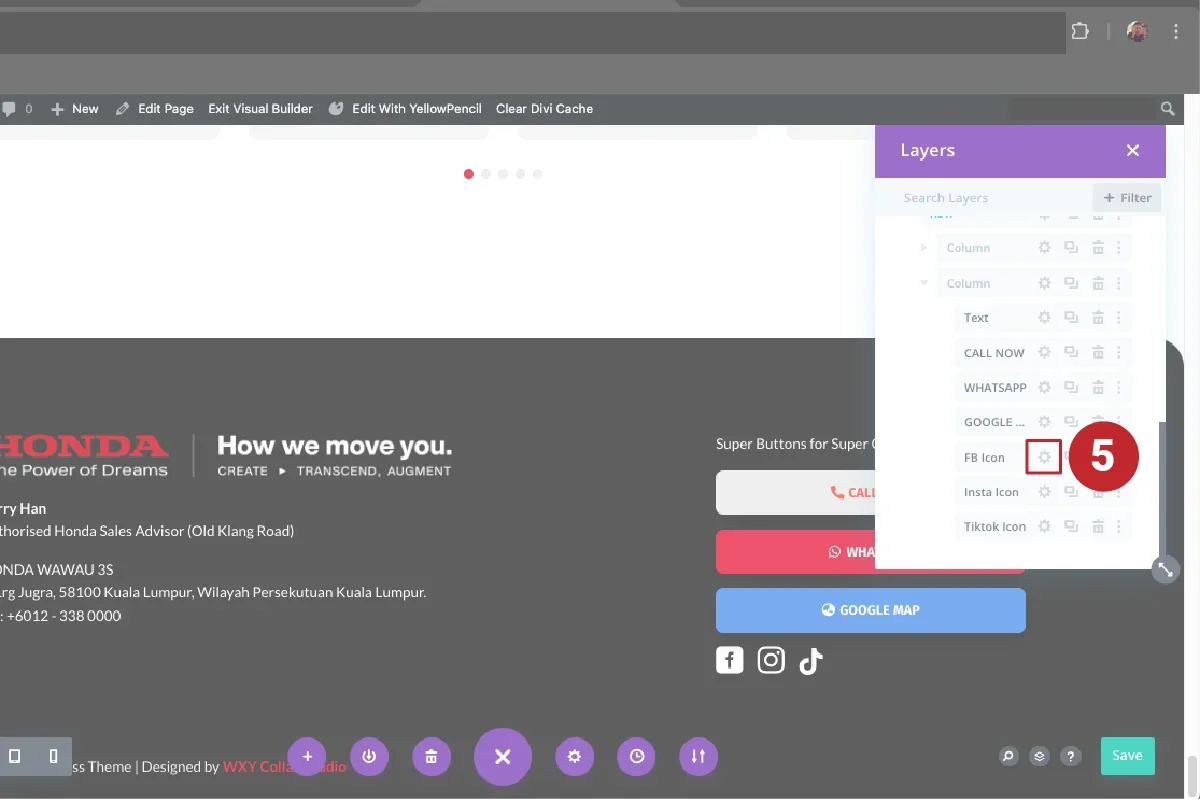Open page settings with the purple gear icon
The image size is (1200, 800).
[x=574, y=757]
